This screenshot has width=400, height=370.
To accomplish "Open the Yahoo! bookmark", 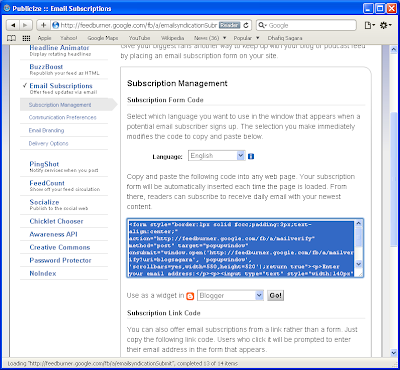I will click(69, 38).
